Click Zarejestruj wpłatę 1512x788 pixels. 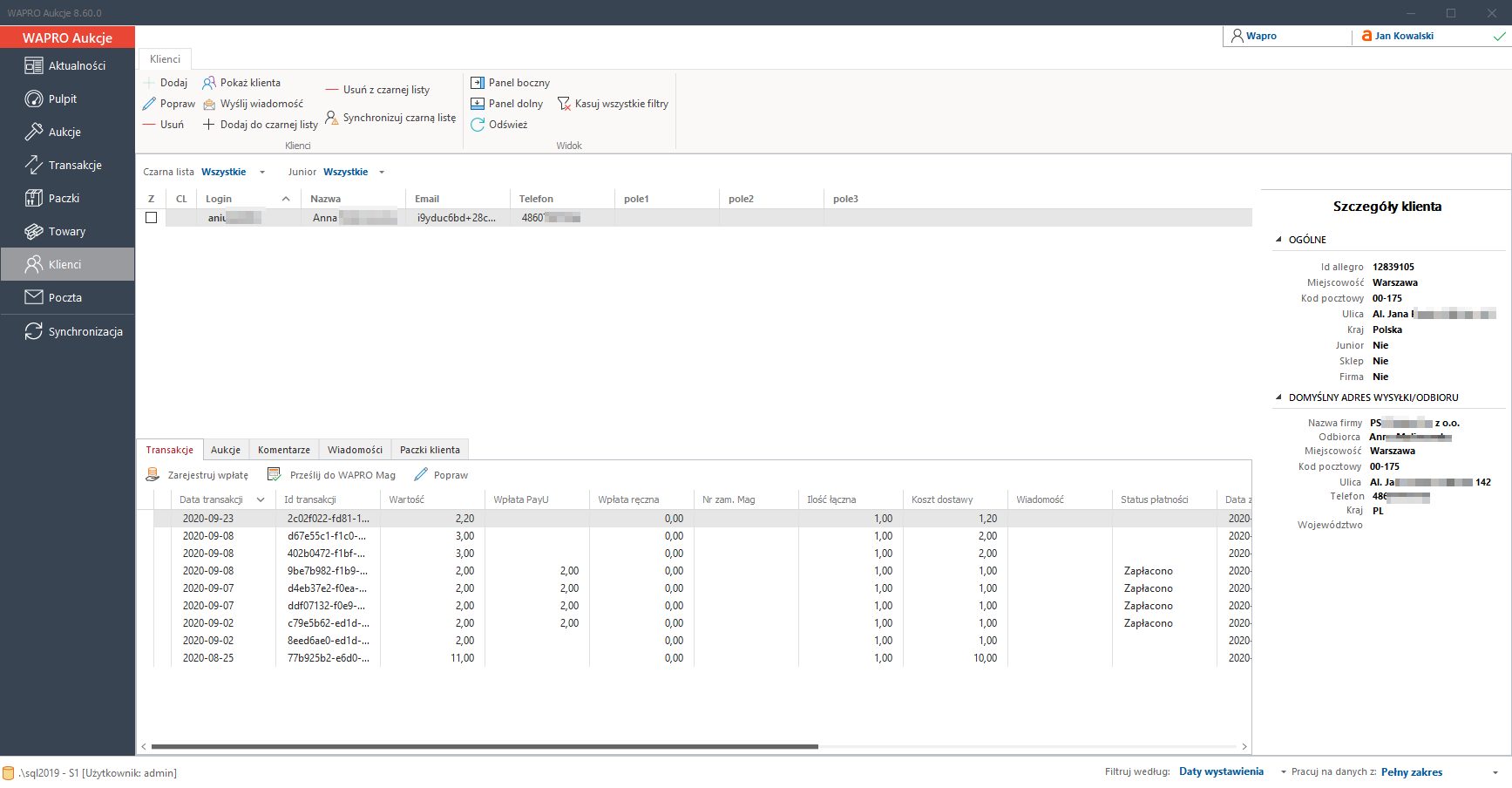pyautogui.click(x=197, y=475)
